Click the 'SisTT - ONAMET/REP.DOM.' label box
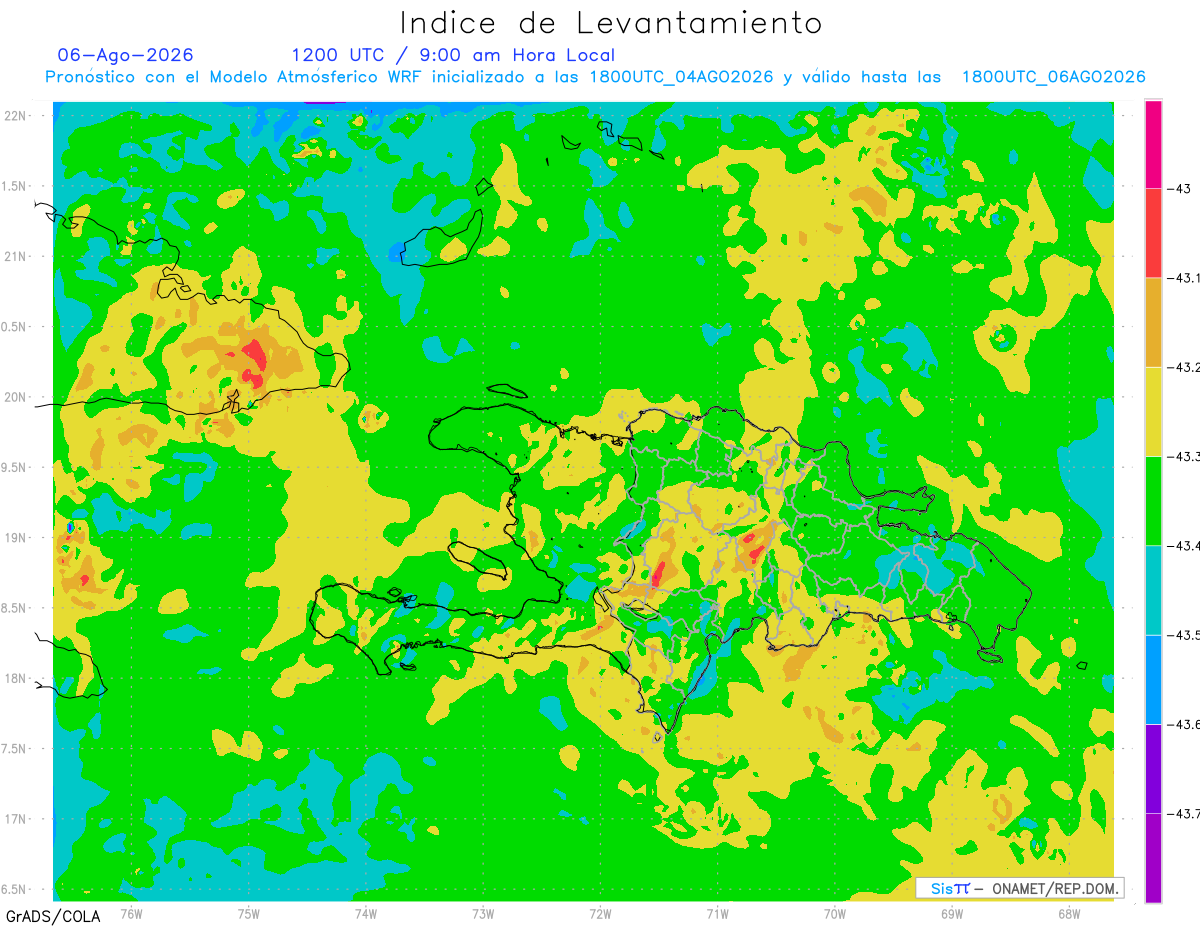The width and height of the screenshot is (1200, 927). pyautogui.click(x=1019, y=888)
